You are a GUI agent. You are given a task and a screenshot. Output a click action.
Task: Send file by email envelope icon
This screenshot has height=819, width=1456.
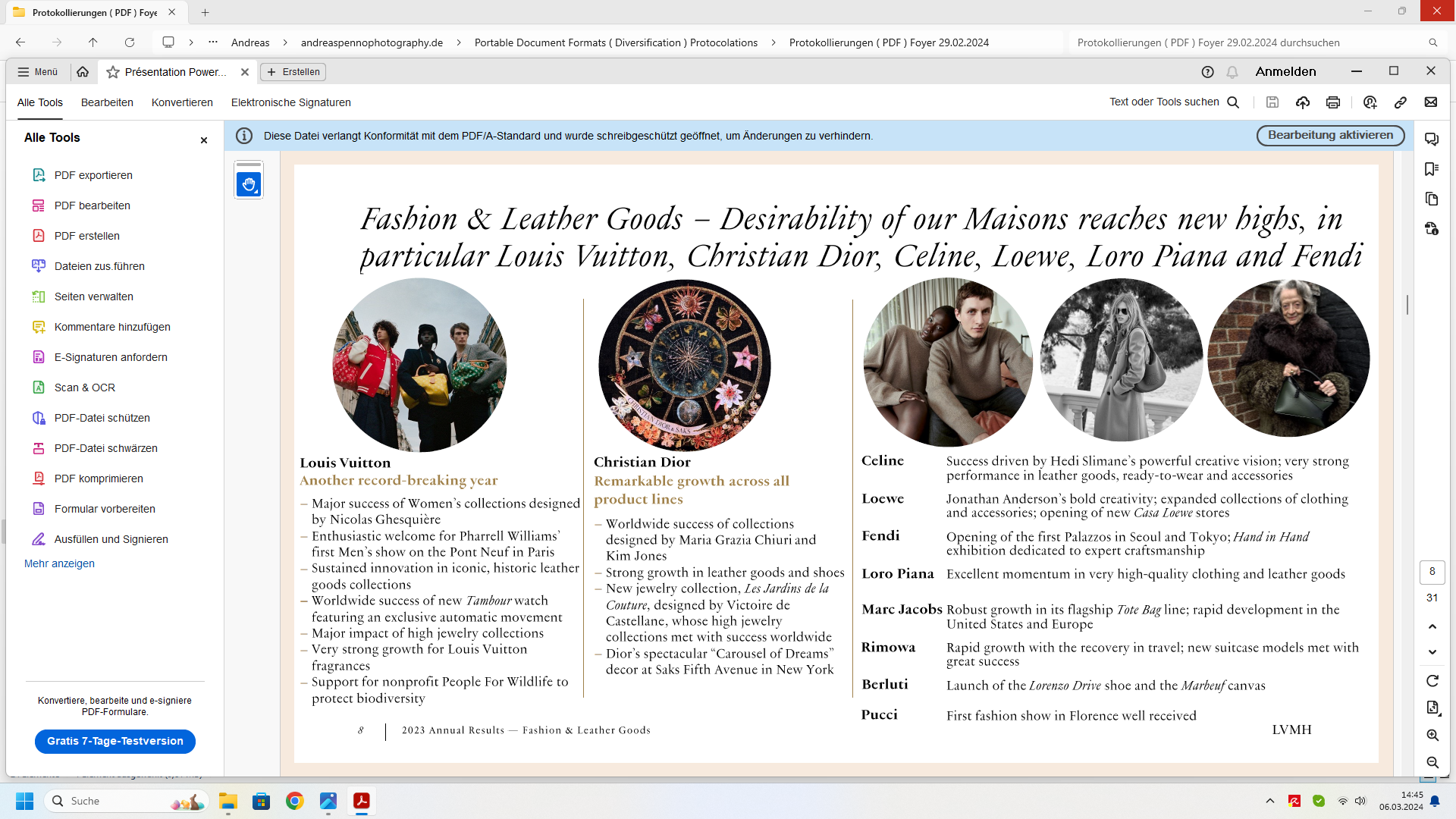[1431, 102]
